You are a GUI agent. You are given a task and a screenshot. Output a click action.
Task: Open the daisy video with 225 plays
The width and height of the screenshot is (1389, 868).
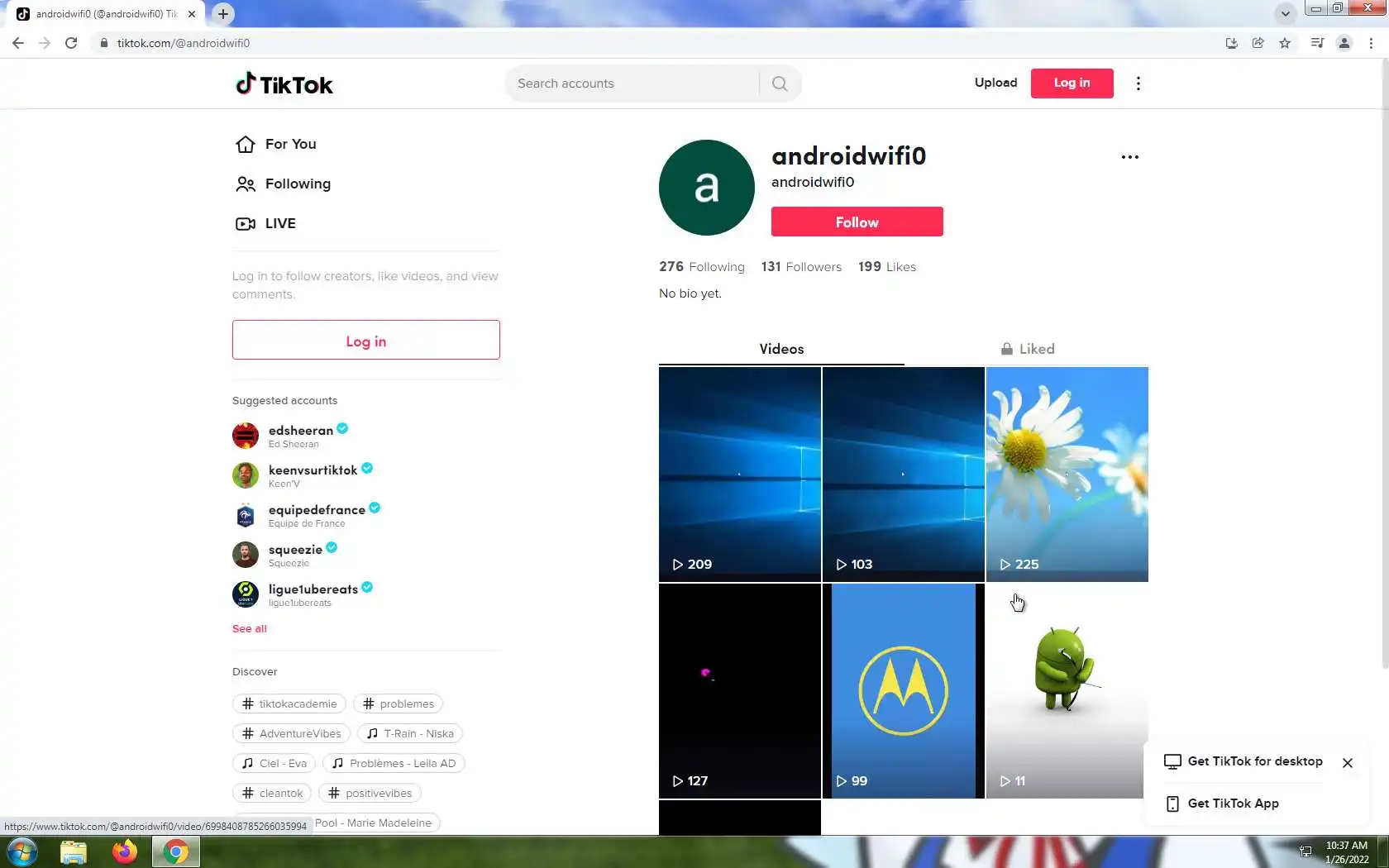click(x=1067, y=475)
